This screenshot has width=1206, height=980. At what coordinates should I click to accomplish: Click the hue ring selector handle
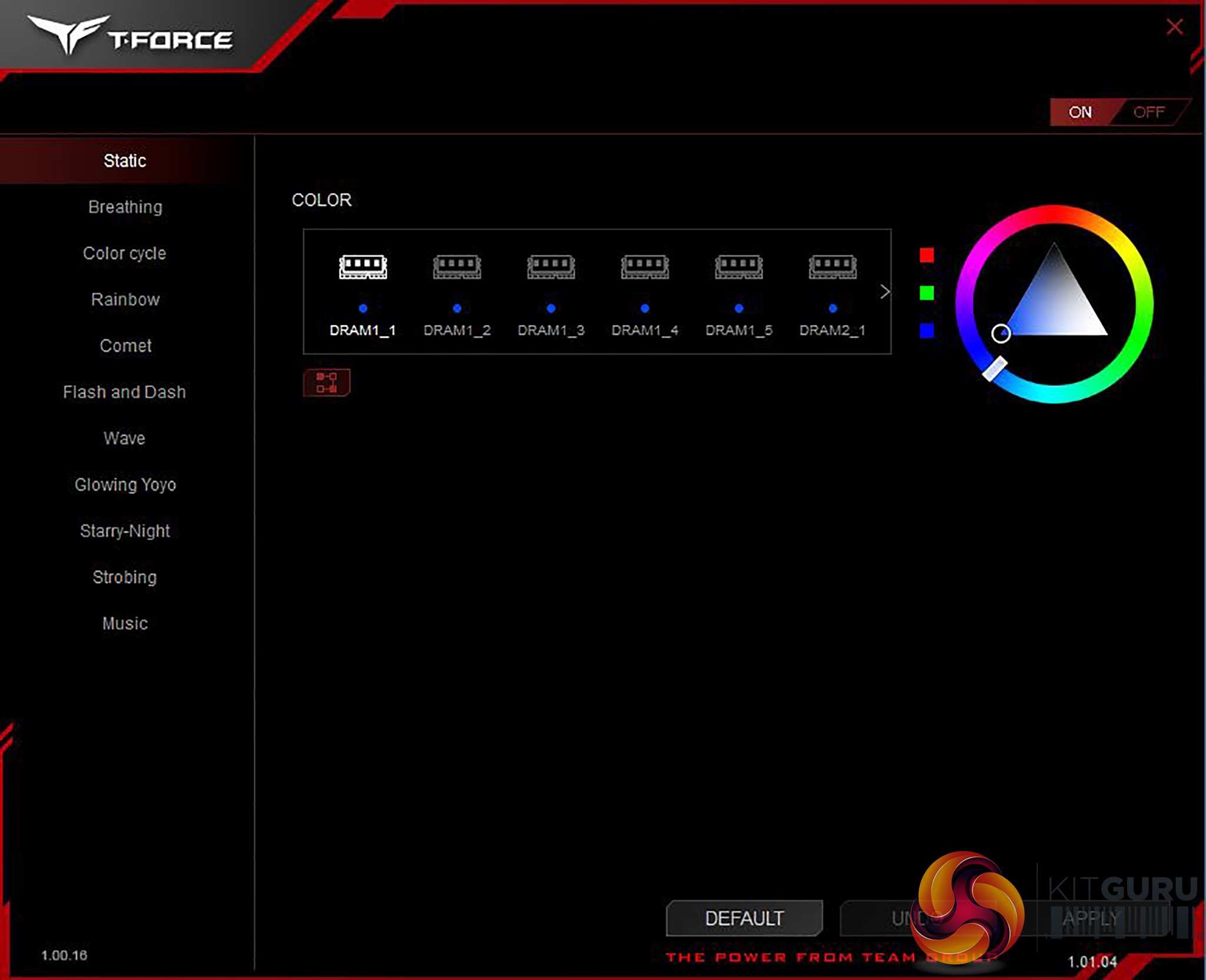[994, 368]
